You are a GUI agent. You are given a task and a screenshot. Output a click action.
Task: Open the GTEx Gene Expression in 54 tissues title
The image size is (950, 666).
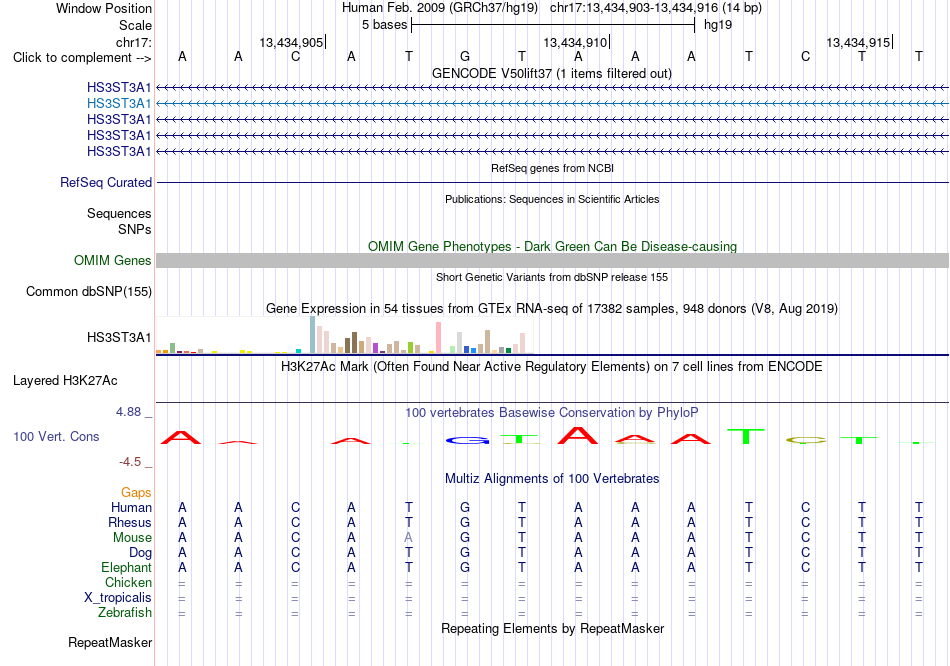coord(552,308)
